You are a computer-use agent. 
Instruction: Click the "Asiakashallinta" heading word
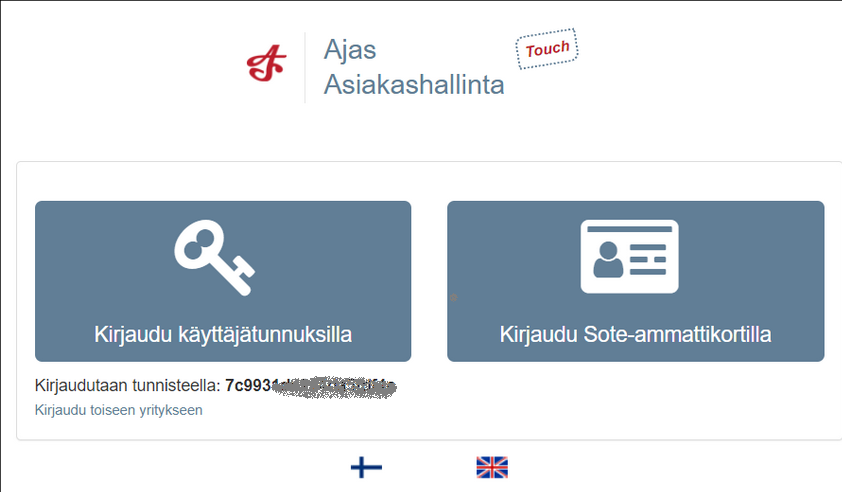(414, 84)
